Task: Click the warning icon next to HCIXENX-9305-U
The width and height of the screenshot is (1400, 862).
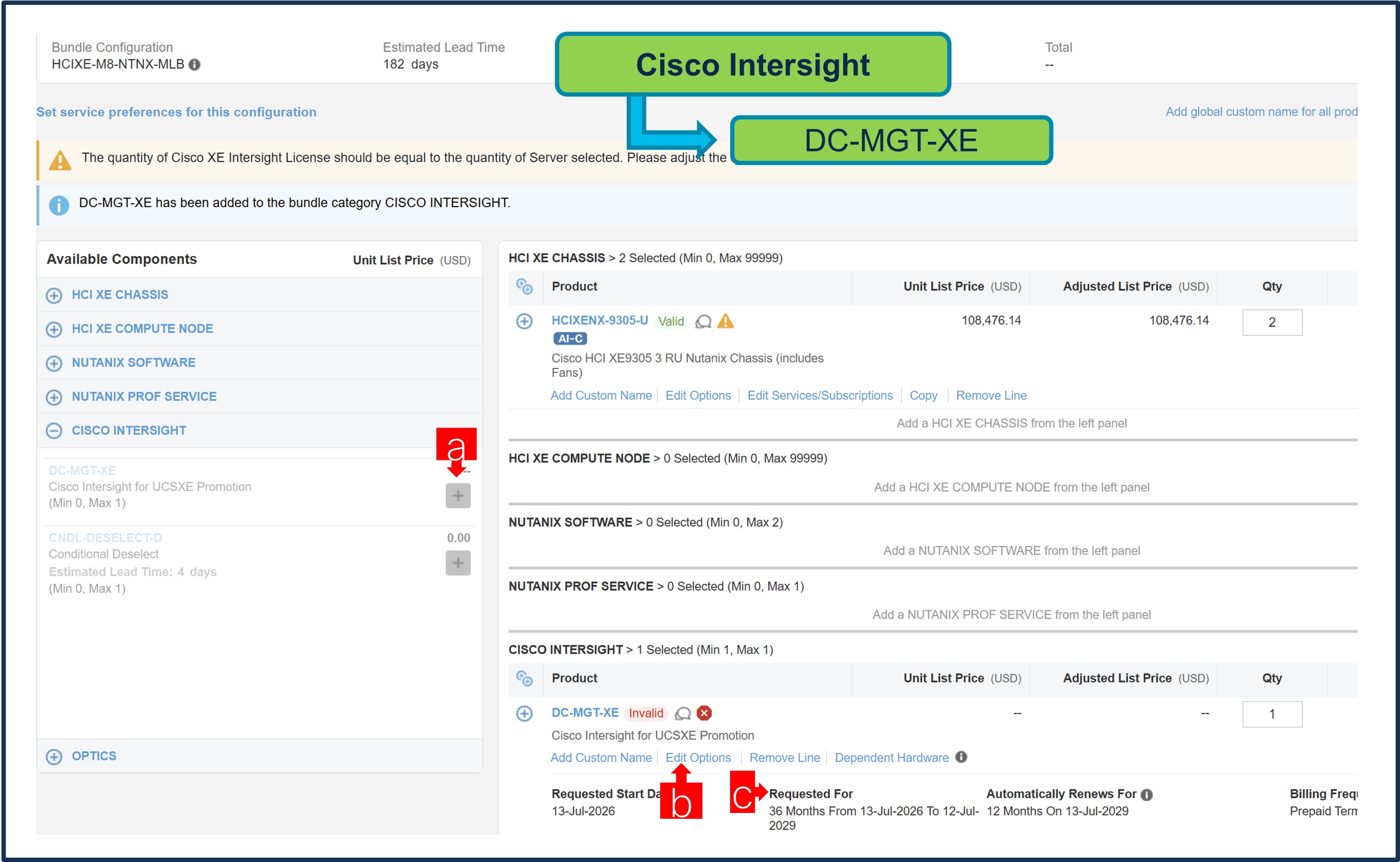Action: coord(725,321)
